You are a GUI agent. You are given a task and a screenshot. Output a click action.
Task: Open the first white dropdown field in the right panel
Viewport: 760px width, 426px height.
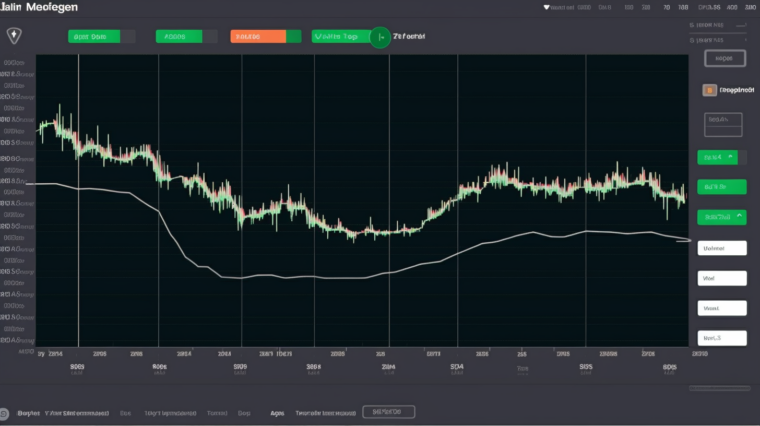[721, 249]
